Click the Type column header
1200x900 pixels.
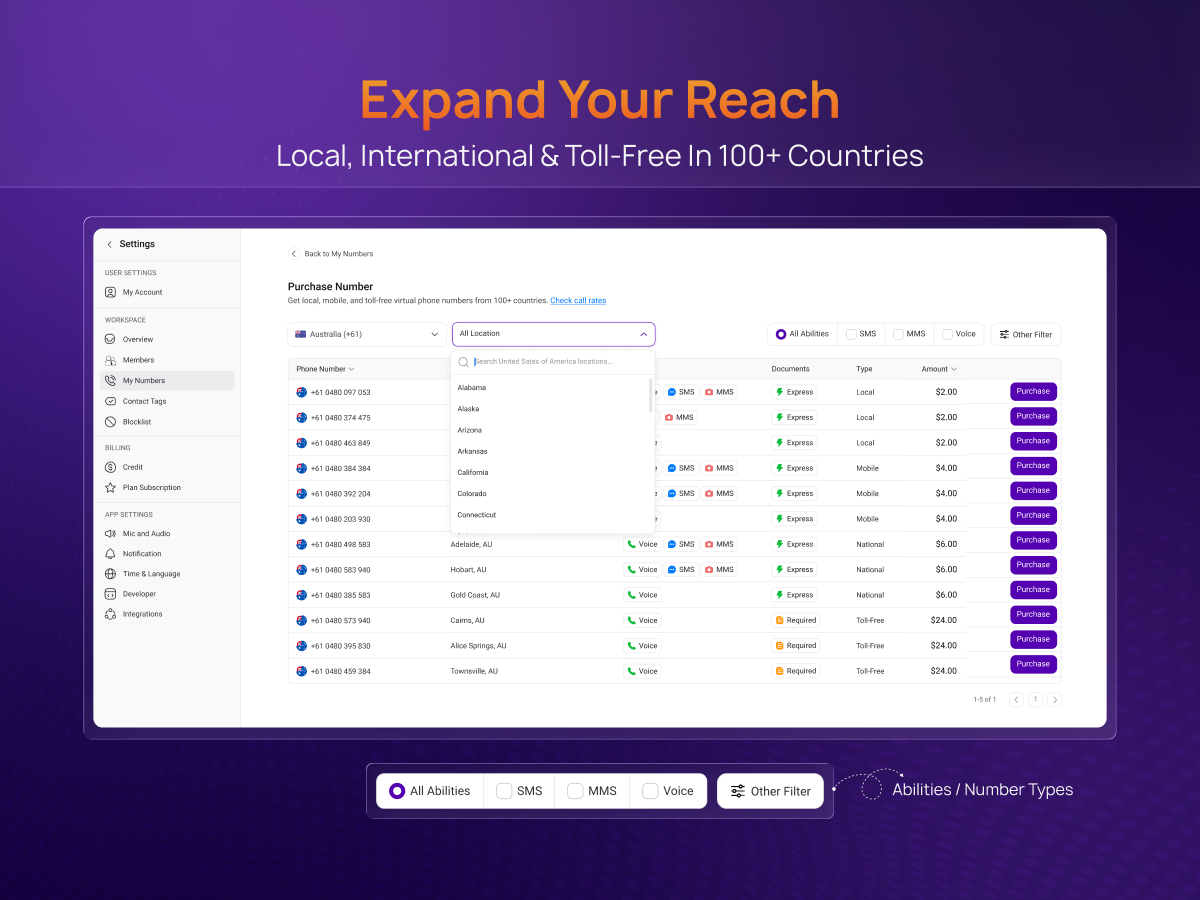click(x=864, y=369)
